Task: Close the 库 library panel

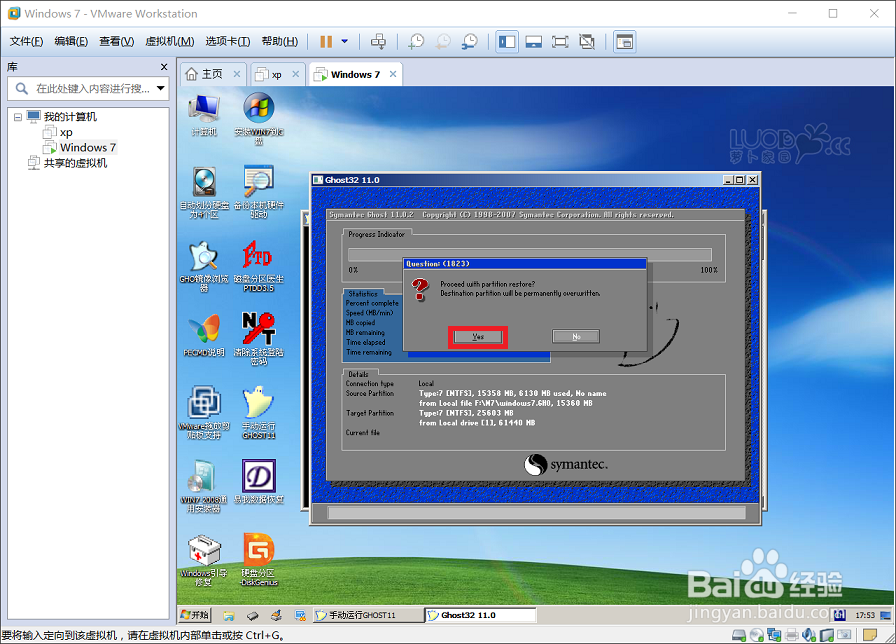Action: pyautogui.click(x=164, y=67)
